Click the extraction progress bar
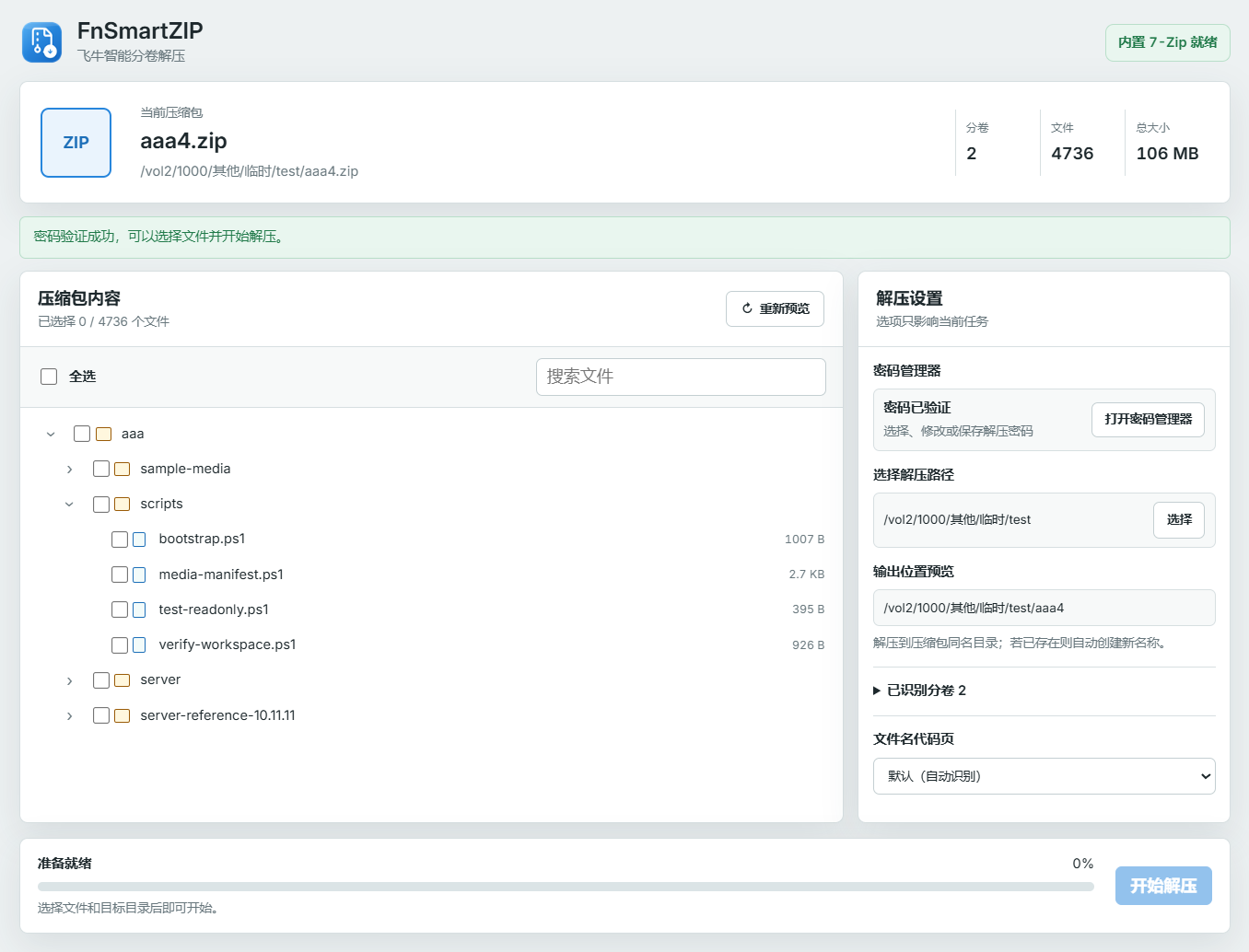Screen dimensions: 1249x952 566,887
